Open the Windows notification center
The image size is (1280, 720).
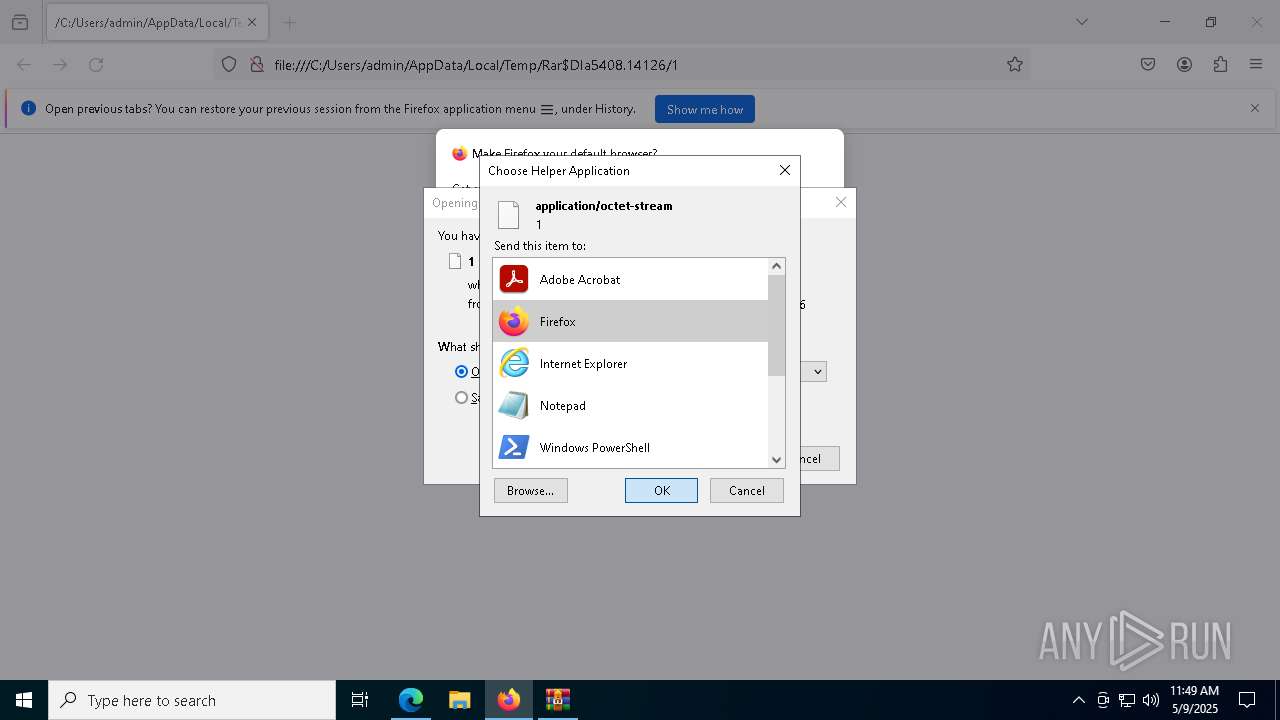tap(1247, 700)
